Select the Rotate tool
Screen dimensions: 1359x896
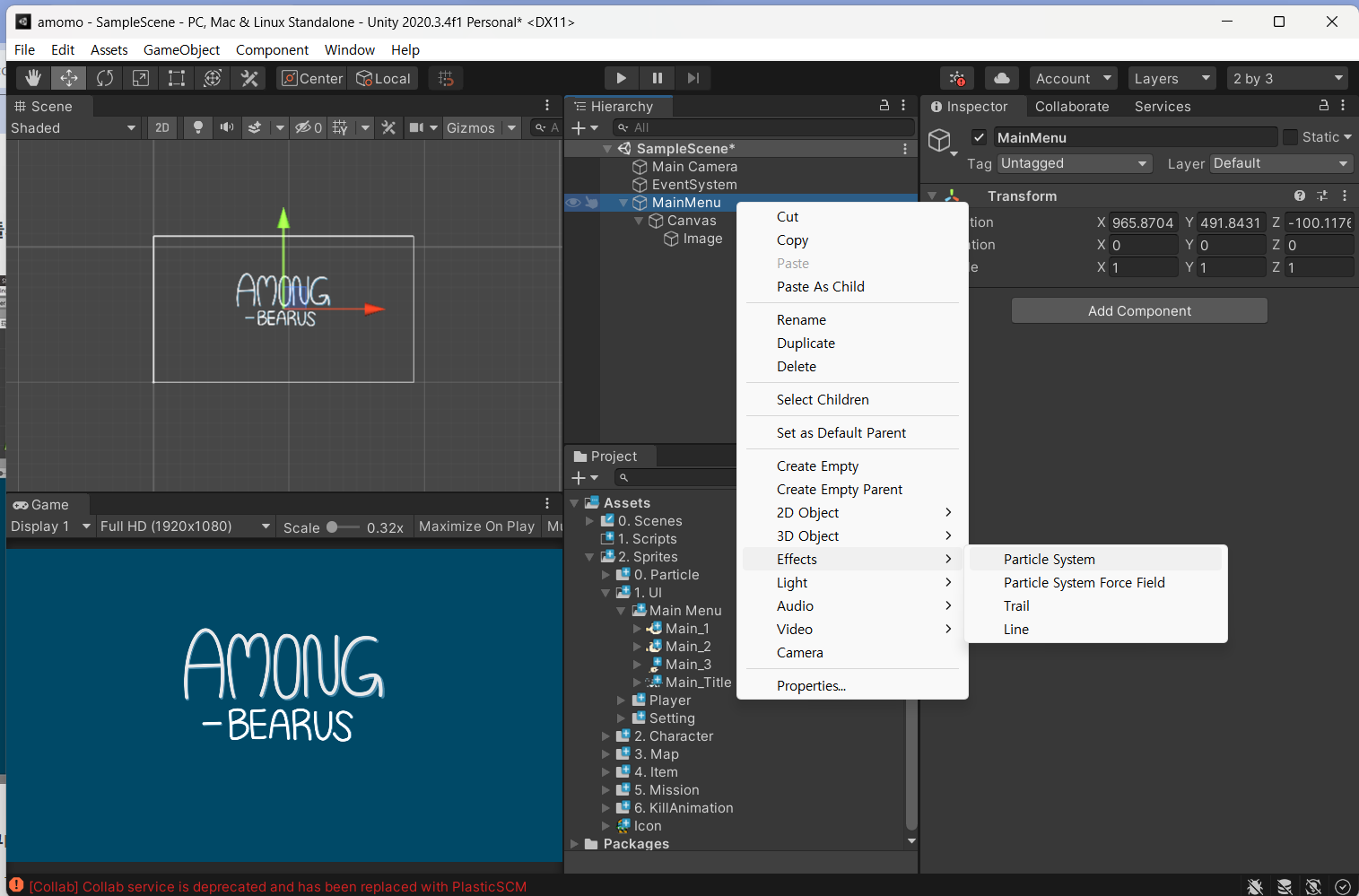(x=105, y=78)
